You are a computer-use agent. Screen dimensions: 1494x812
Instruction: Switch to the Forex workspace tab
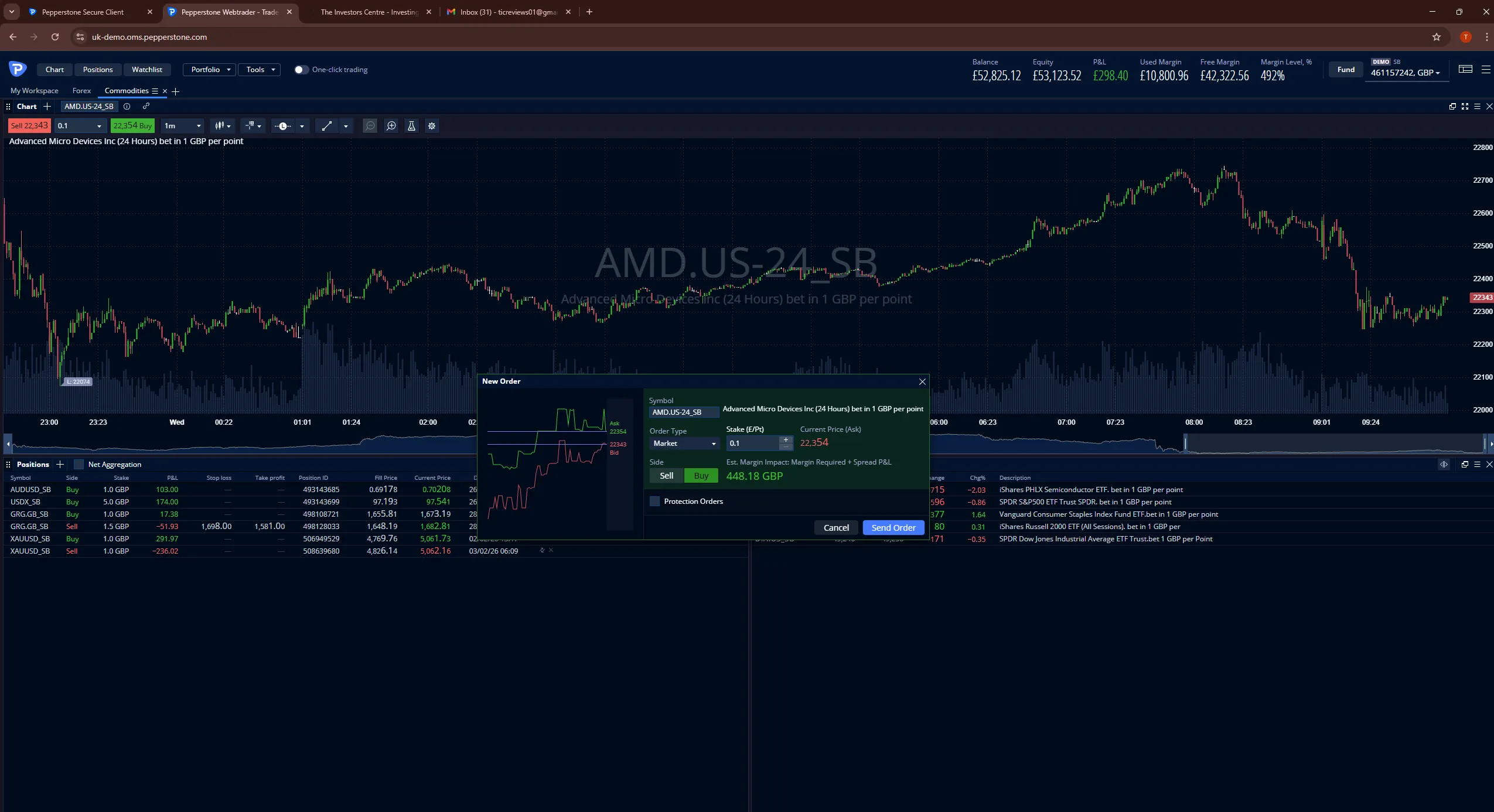(81, 91)
